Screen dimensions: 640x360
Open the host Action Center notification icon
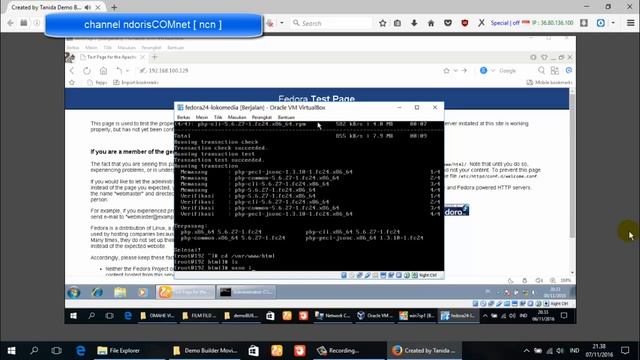coord(625,351)
